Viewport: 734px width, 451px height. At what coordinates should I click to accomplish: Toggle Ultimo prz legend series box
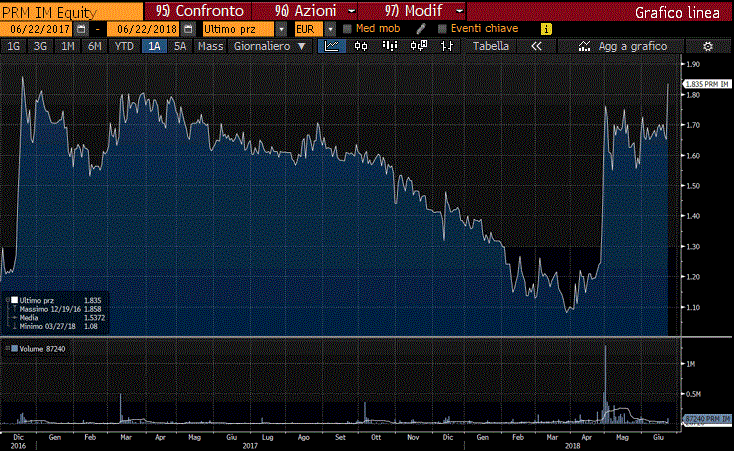point(15,300)
